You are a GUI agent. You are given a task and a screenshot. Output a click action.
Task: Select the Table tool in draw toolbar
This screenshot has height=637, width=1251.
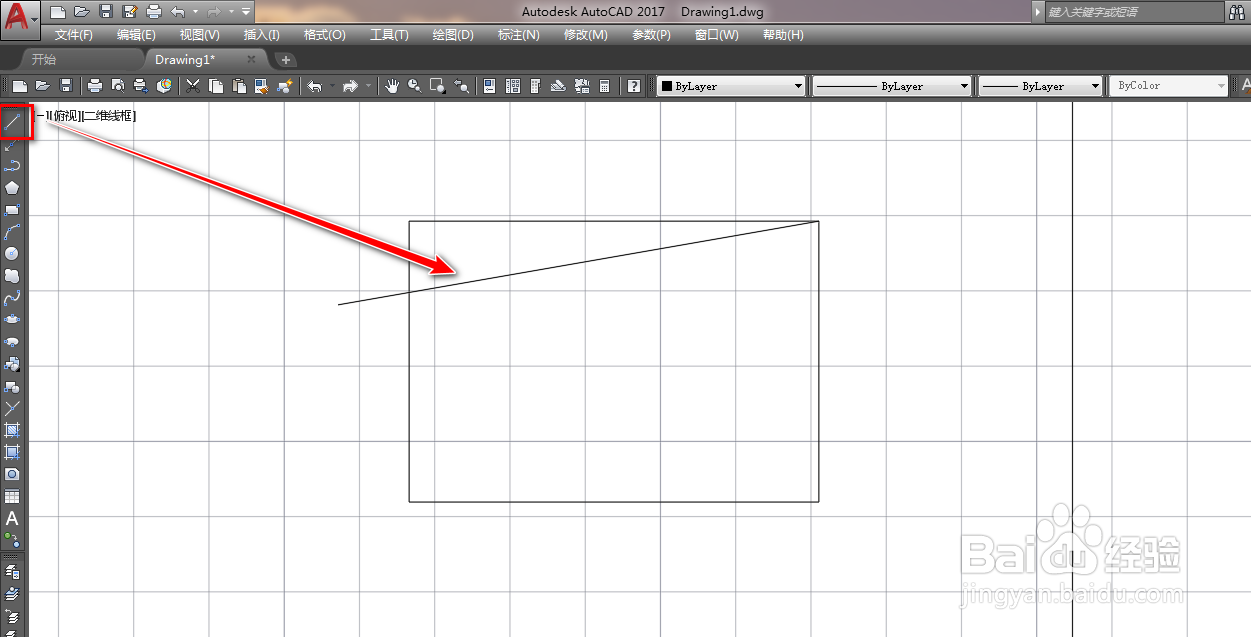[12, 496]
